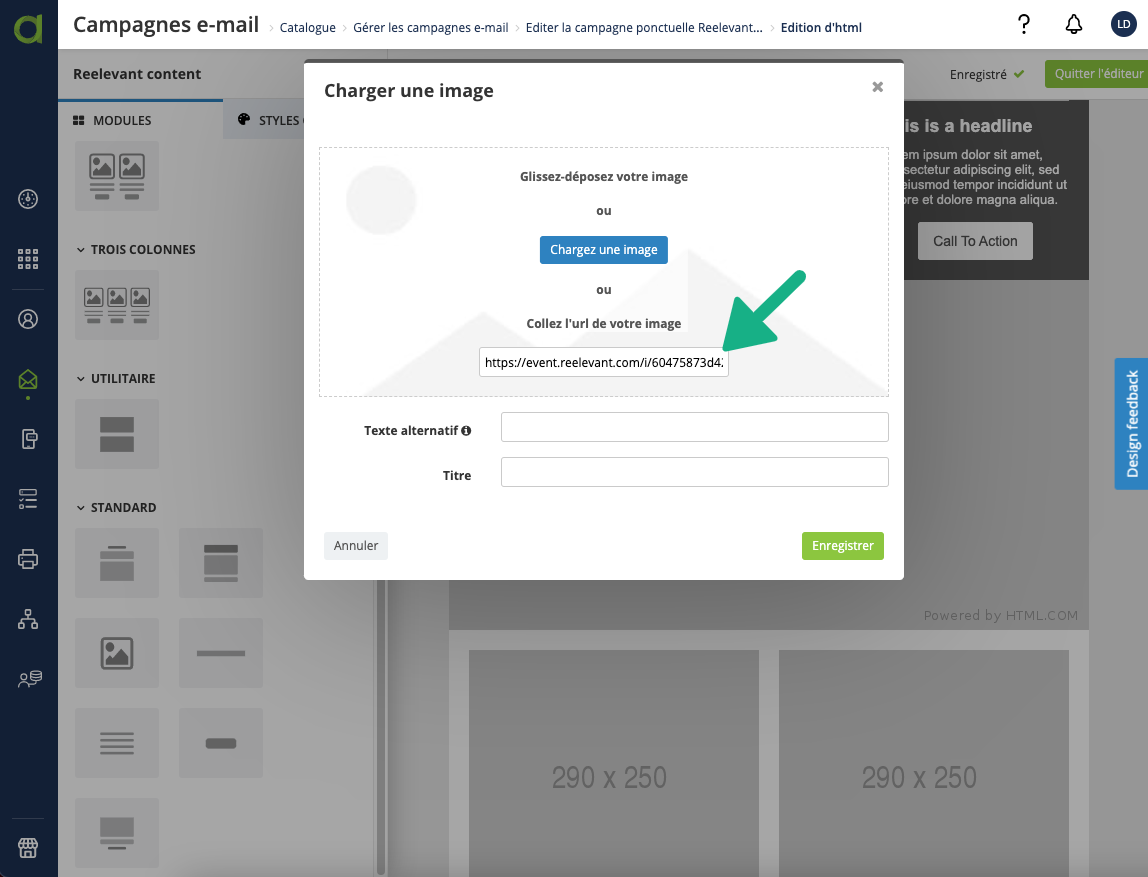The image size is (1148, 877).
Task: Open the help question mark icon
Action: point(1024,25)
